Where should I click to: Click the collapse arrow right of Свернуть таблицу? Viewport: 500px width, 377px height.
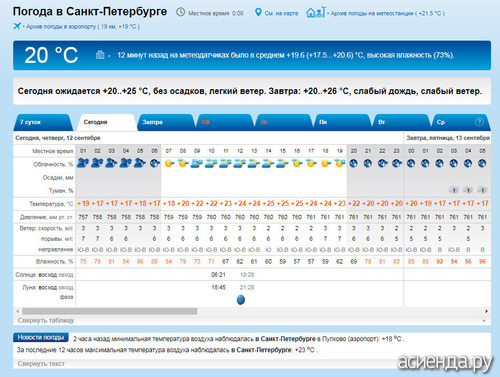(x=484, y=321)
